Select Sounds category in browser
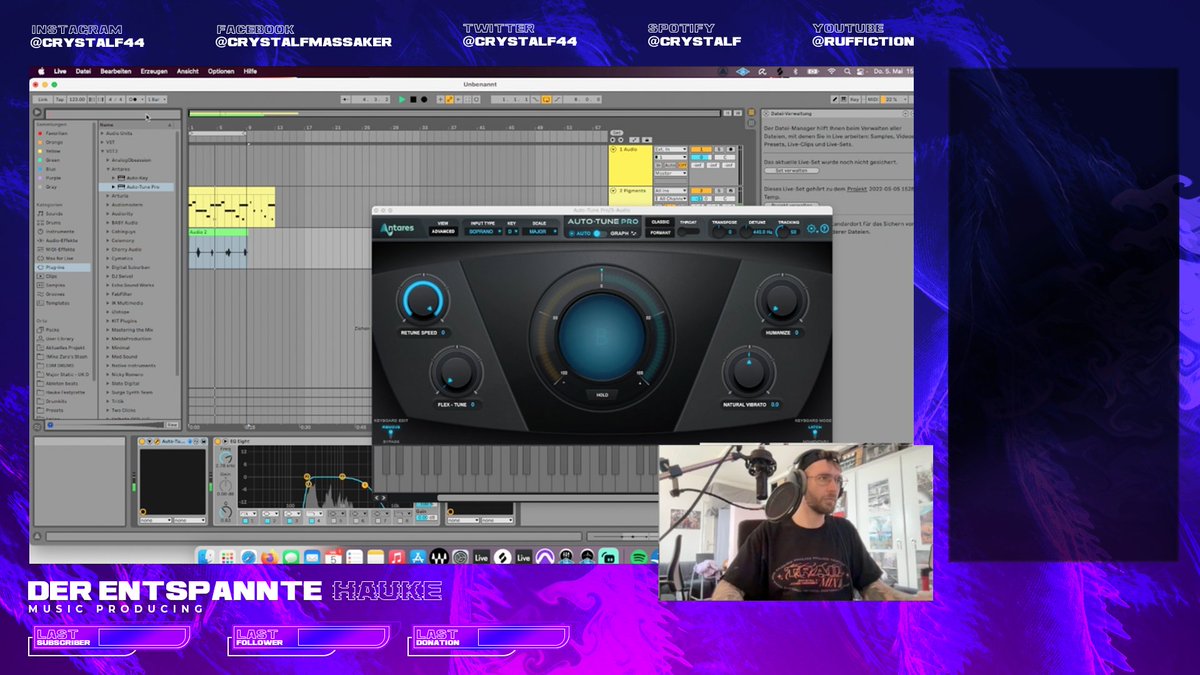Screen dimensions: 1200x675 (x=53, y=213)
